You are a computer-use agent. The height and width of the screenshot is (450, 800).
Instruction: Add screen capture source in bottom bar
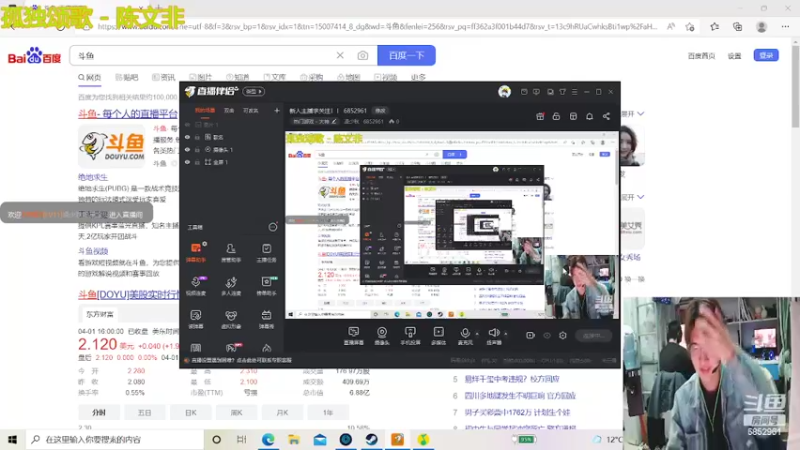tap(354, 336)
